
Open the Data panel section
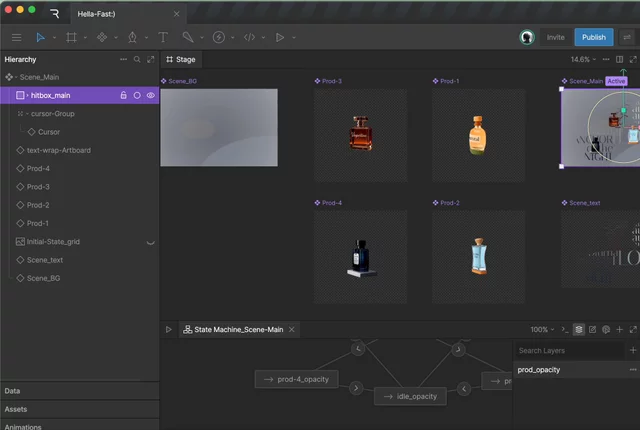(x=80, y=391)
